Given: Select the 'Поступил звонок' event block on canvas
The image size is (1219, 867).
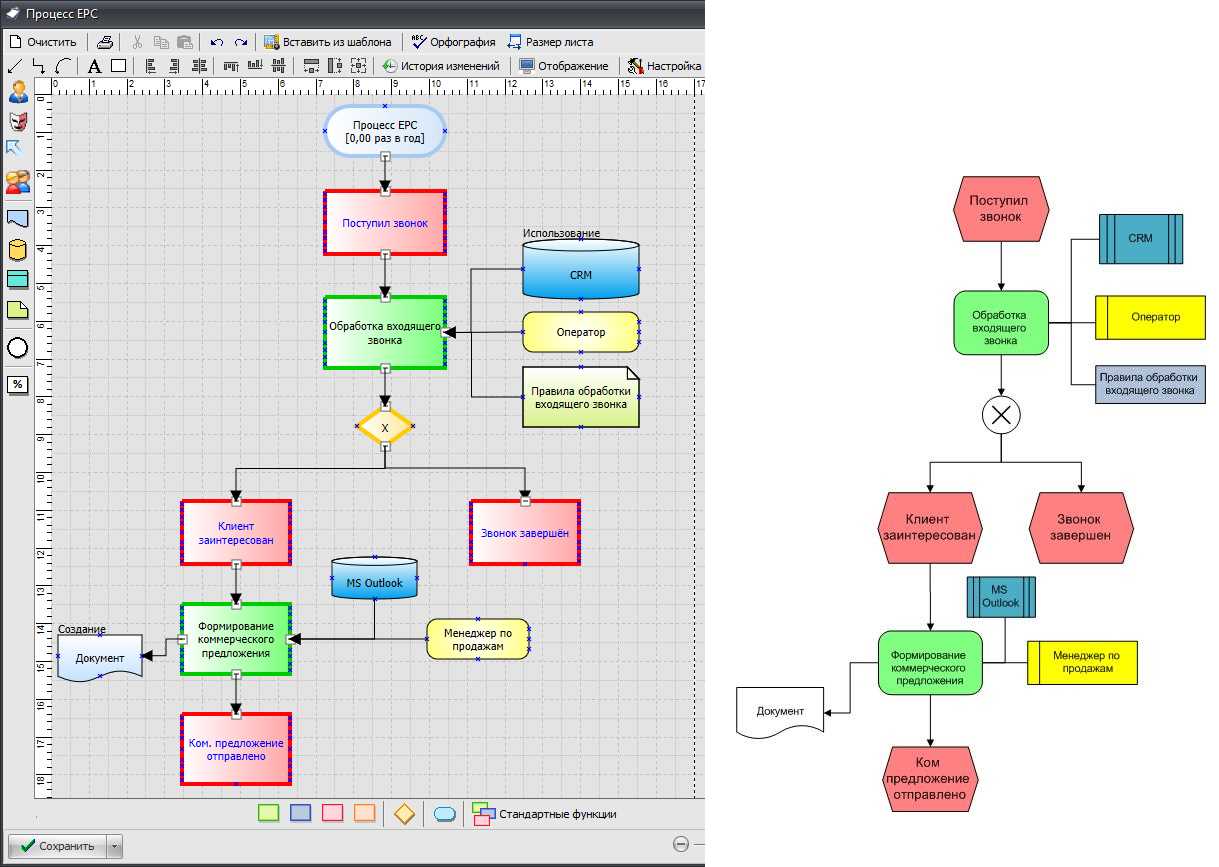Looking at the screenshot, I should [385, 223].
